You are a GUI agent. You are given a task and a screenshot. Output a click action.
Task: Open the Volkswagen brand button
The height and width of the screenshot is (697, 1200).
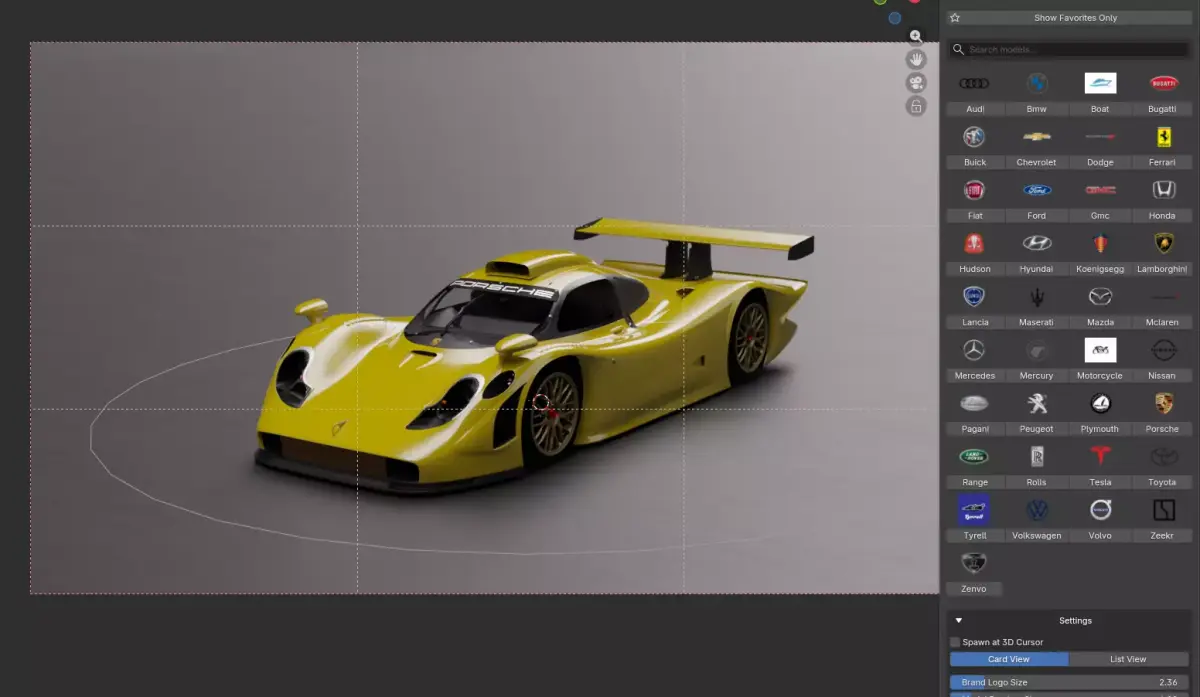pos(1037,536)
